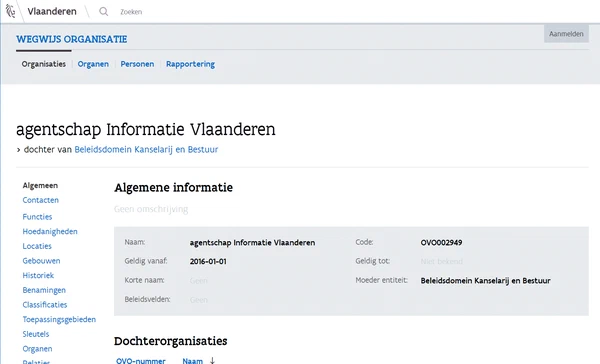This screenshot has width=600, height=364.
Task: Open Historiek in the side menu
Action: pos(38,275)
